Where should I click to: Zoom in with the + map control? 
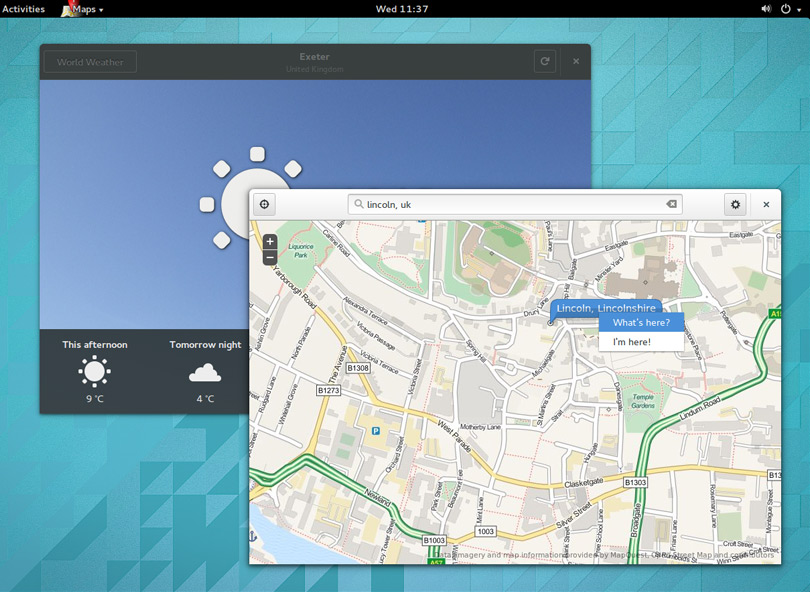point(269,241)
